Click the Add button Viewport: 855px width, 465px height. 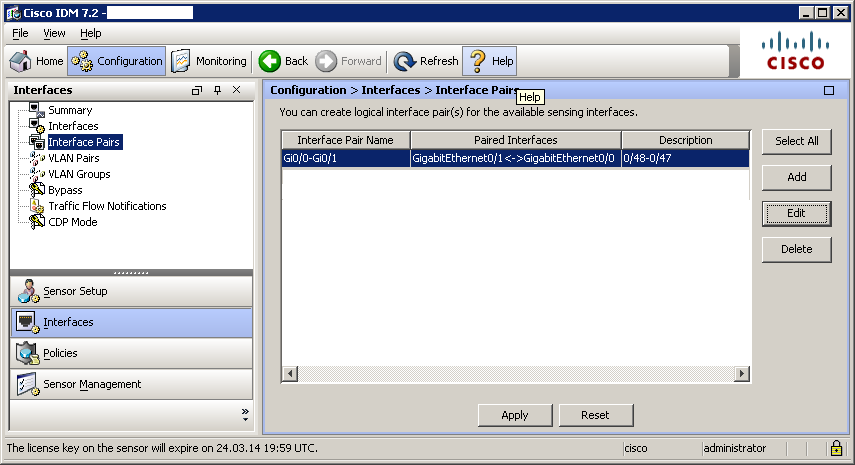[x=797, y=177]
